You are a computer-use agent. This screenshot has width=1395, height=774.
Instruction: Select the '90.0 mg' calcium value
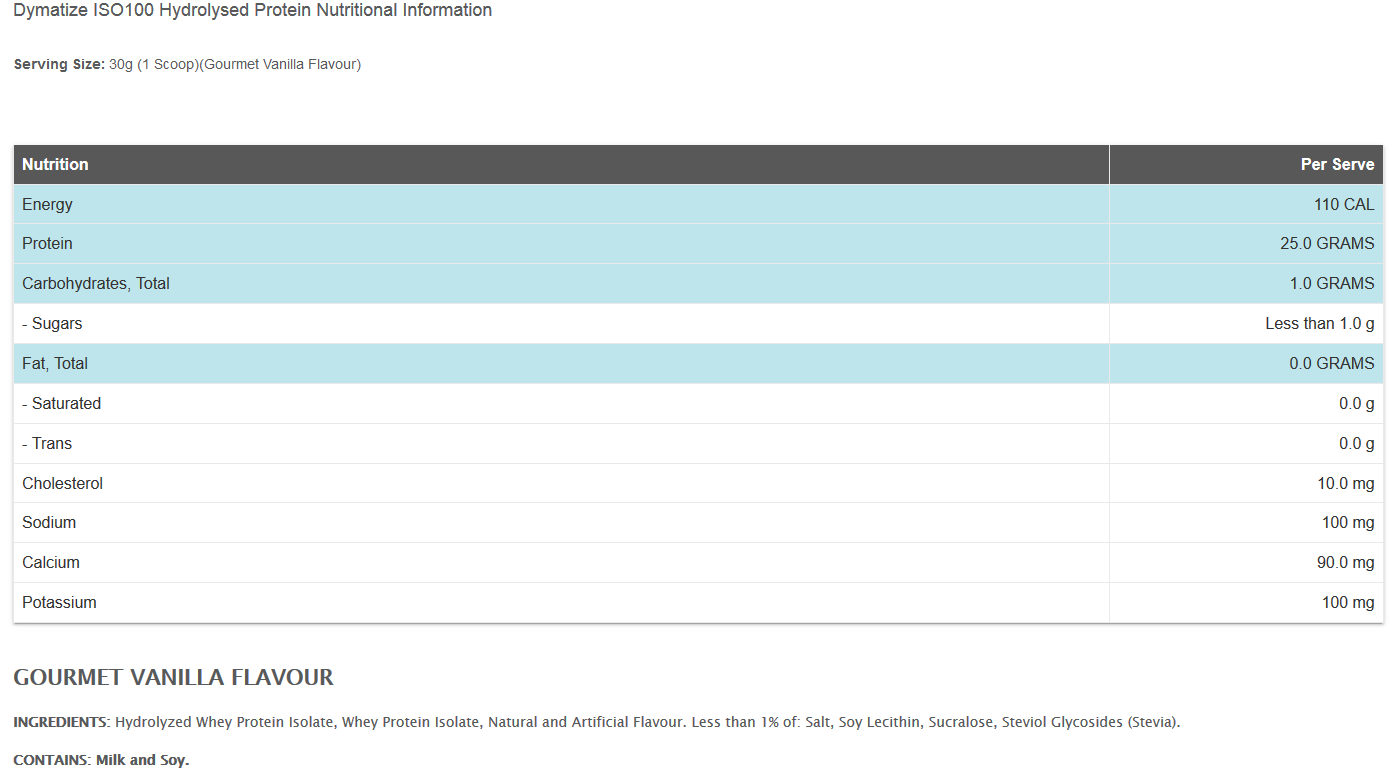1346,563
